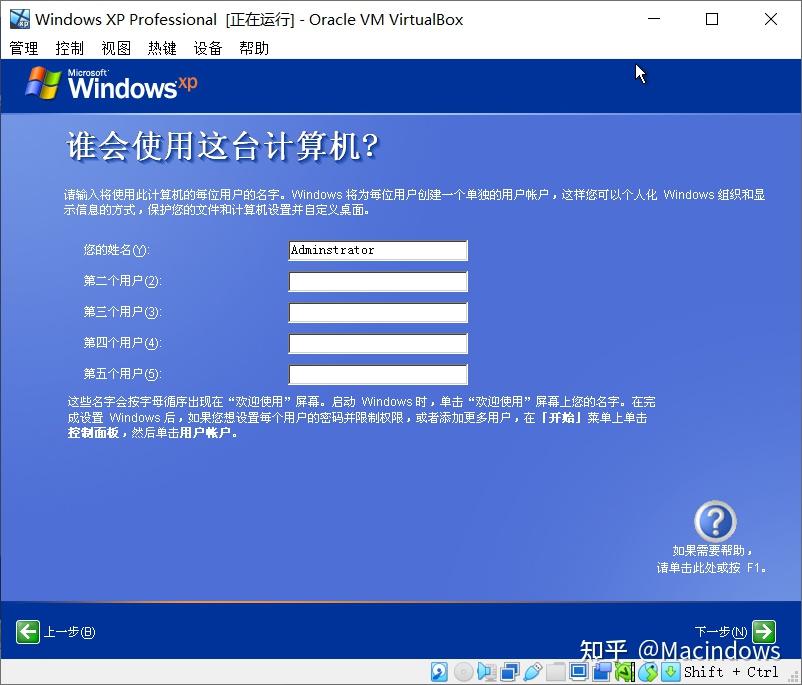Click the 第五个用户 text field
This screenshot has width=802, height=685.
tap(377, 375)
